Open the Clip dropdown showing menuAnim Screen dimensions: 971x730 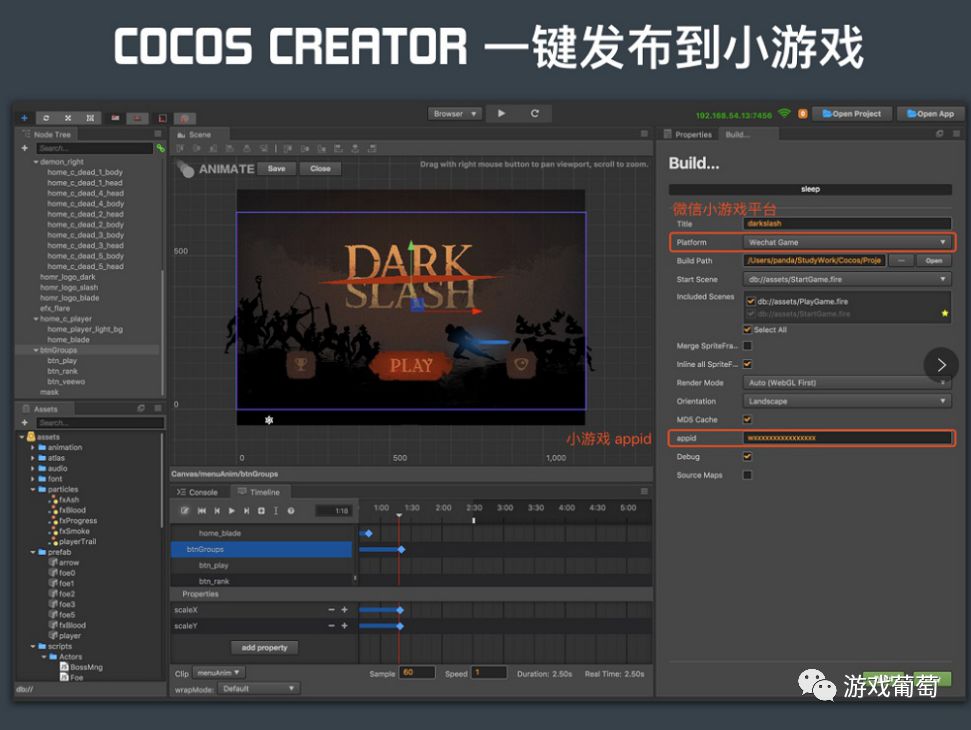point(219,672)
